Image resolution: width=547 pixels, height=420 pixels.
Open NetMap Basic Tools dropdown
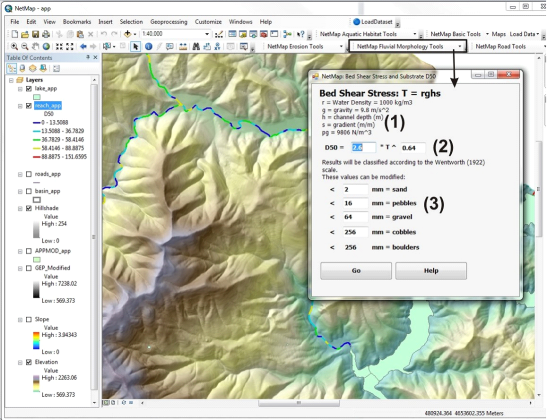pyautogui.click(x=487, y=34)
